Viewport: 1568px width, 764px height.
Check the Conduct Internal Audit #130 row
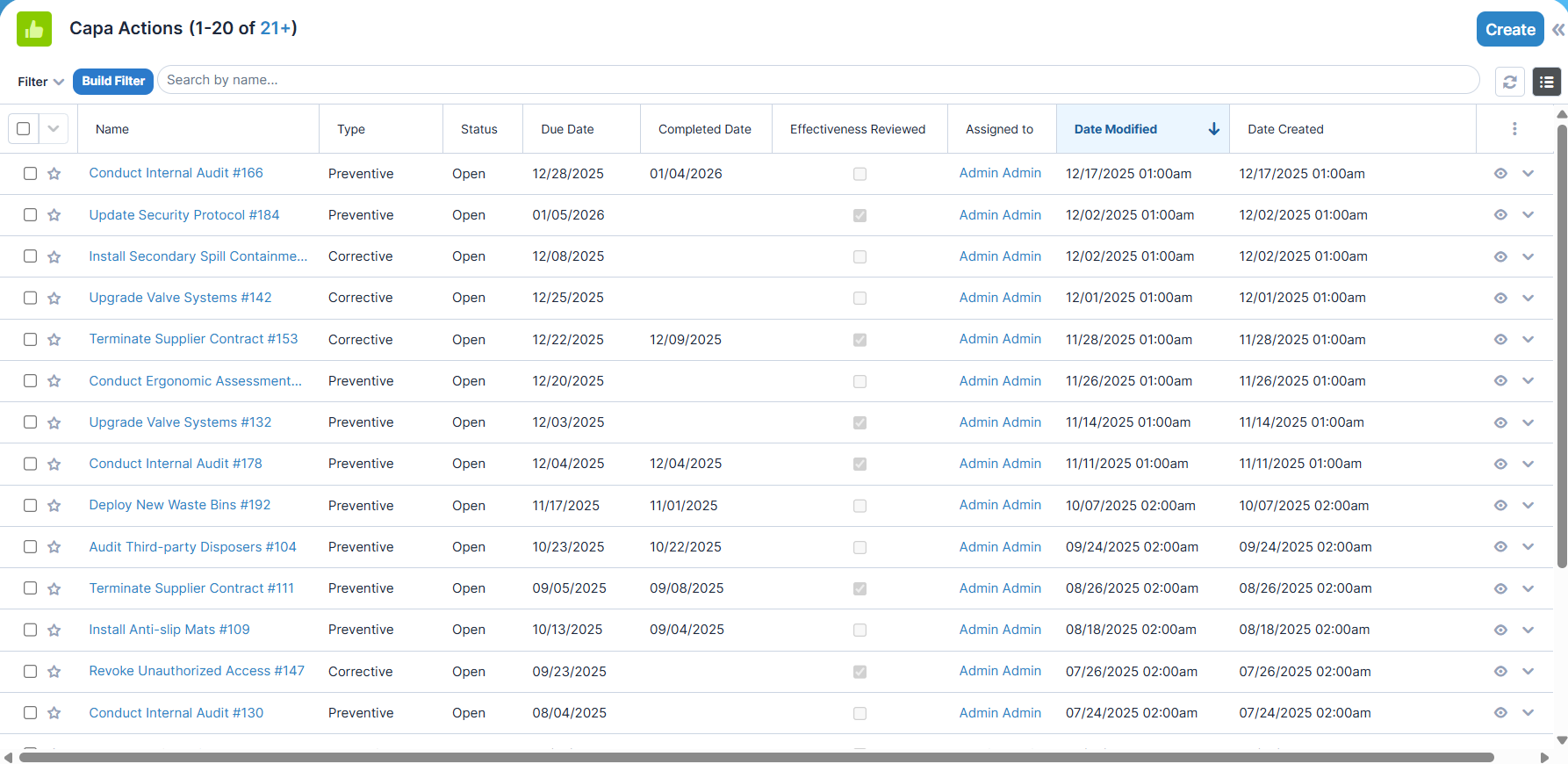[30, 713]
